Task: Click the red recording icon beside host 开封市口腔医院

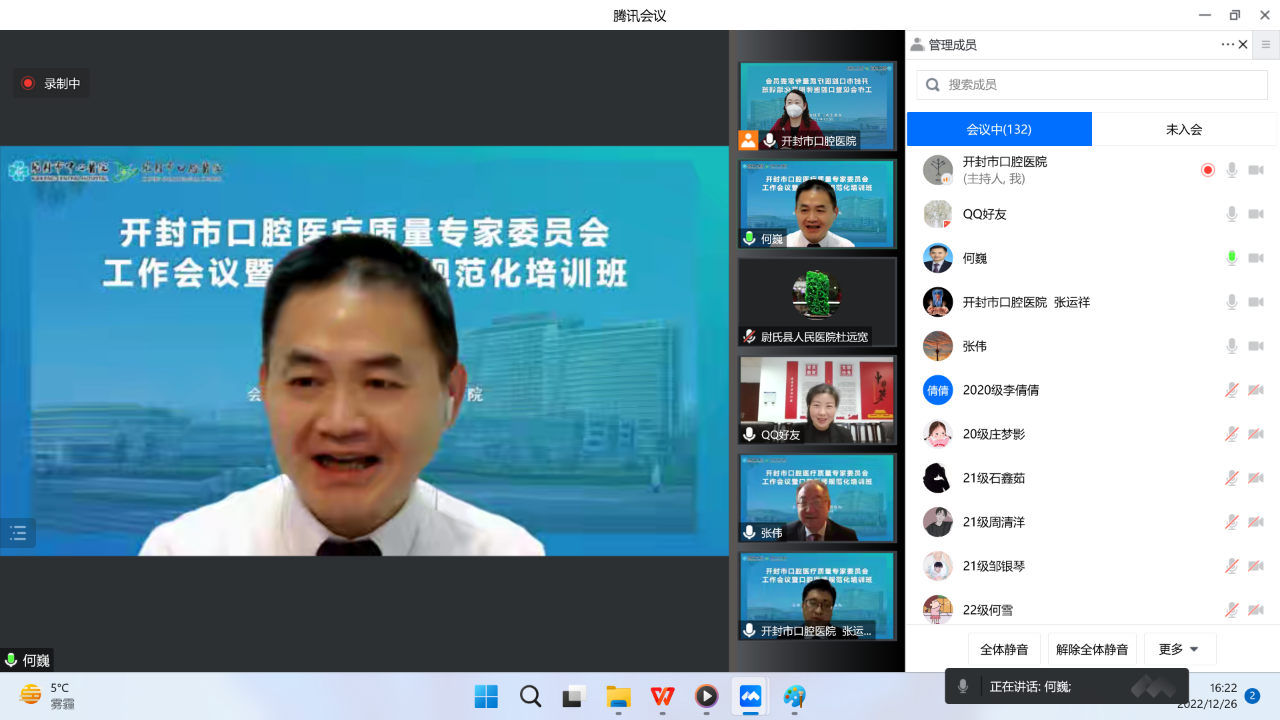Action: coord(1207,170)
